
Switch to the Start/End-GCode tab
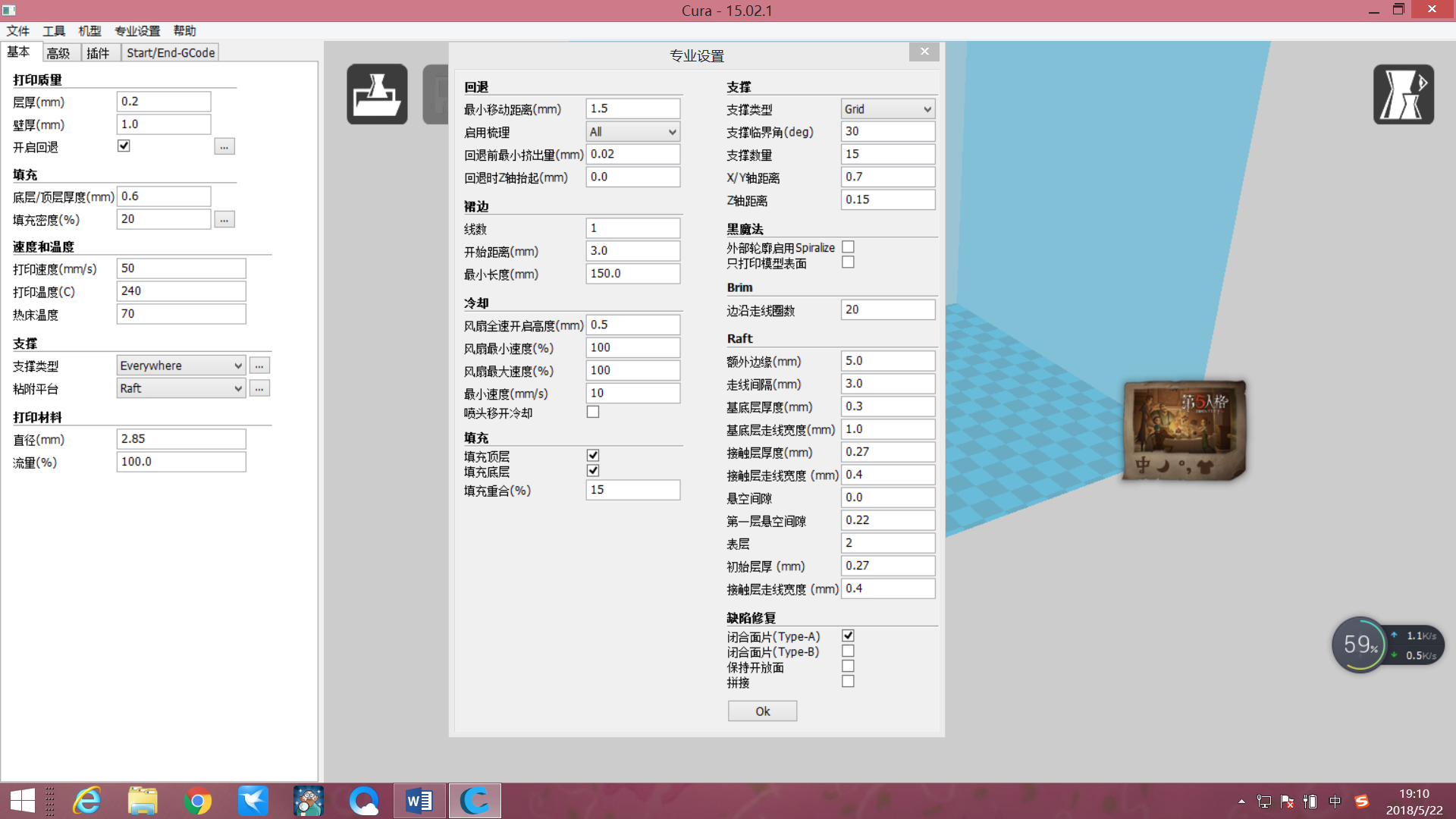(x=171, y=52)
